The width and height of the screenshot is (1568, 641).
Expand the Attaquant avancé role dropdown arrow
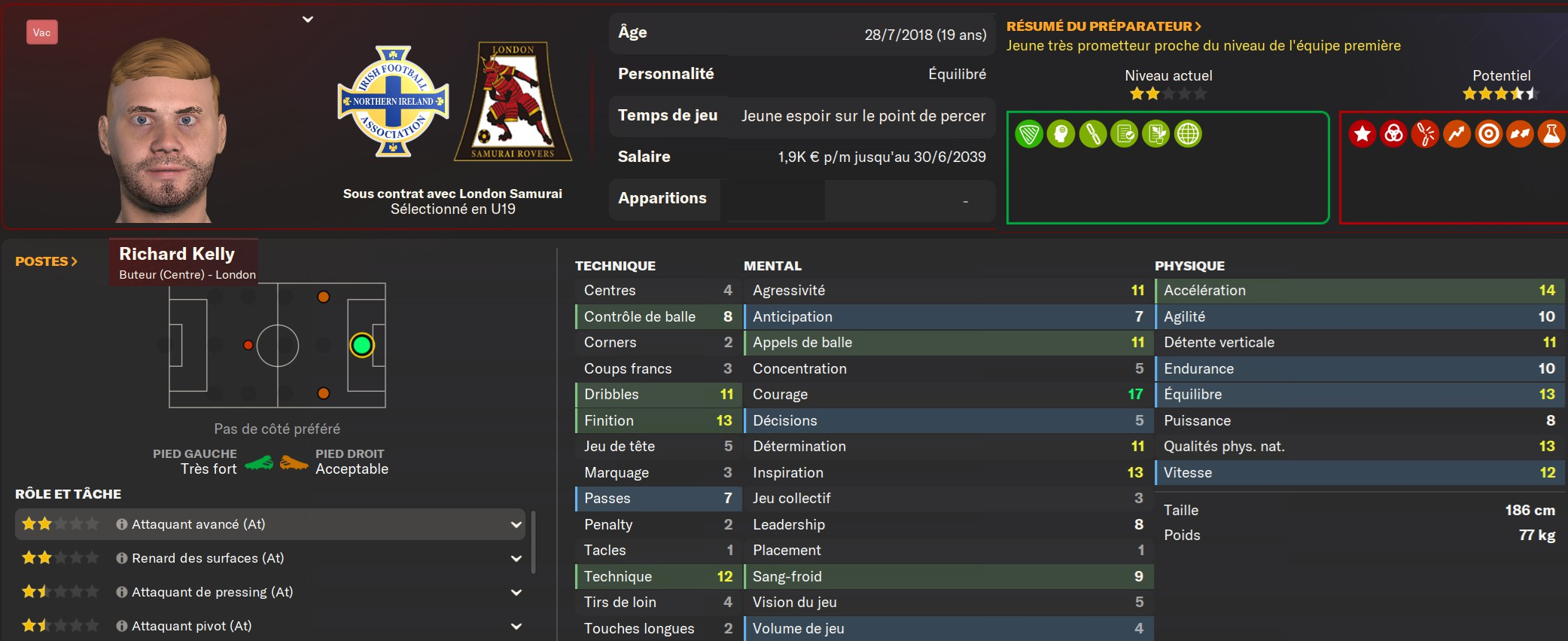516,524
